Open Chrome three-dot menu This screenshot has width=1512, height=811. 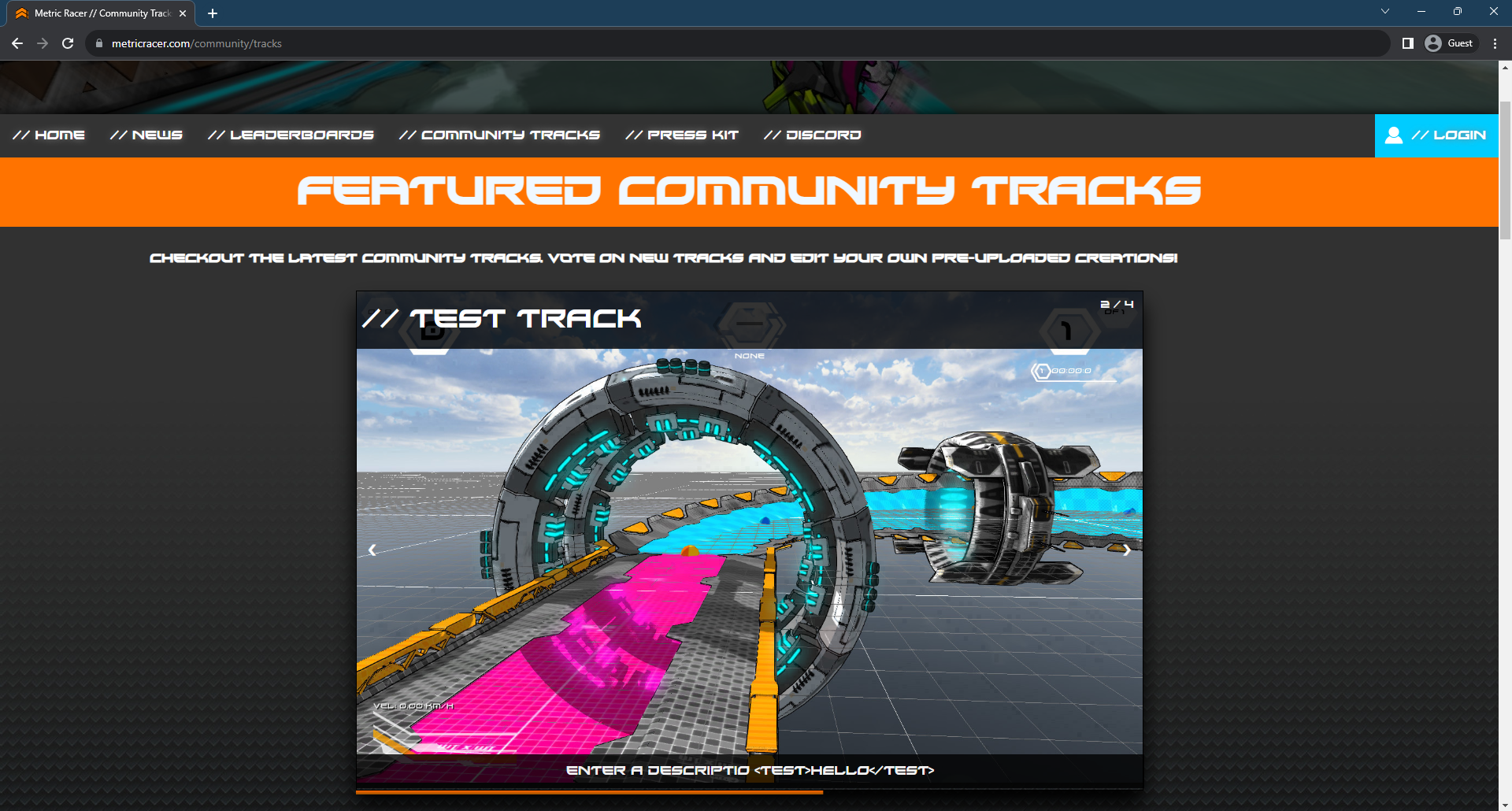(1495, 43)
